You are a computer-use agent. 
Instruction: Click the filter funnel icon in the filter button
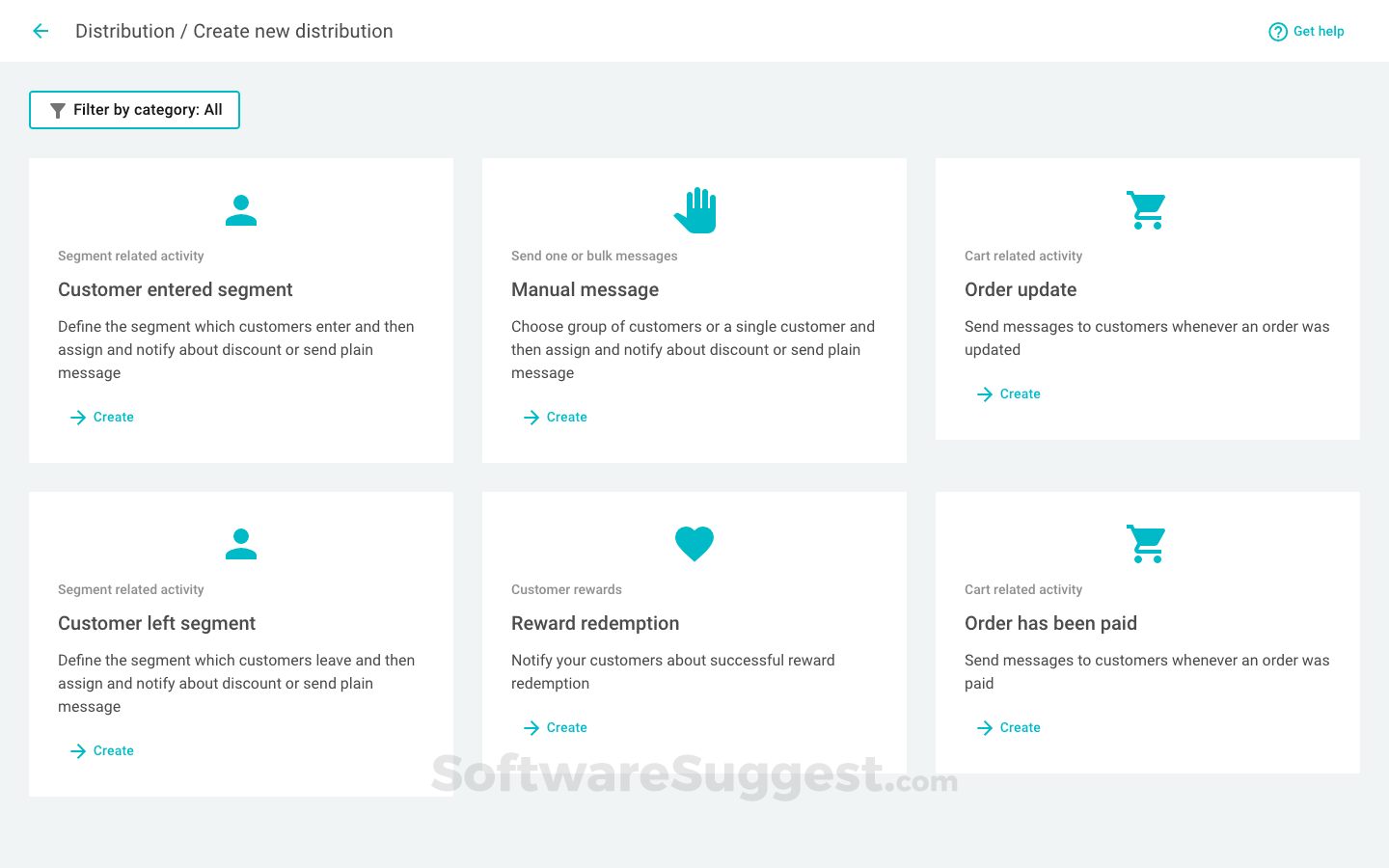tap(57, 109)
